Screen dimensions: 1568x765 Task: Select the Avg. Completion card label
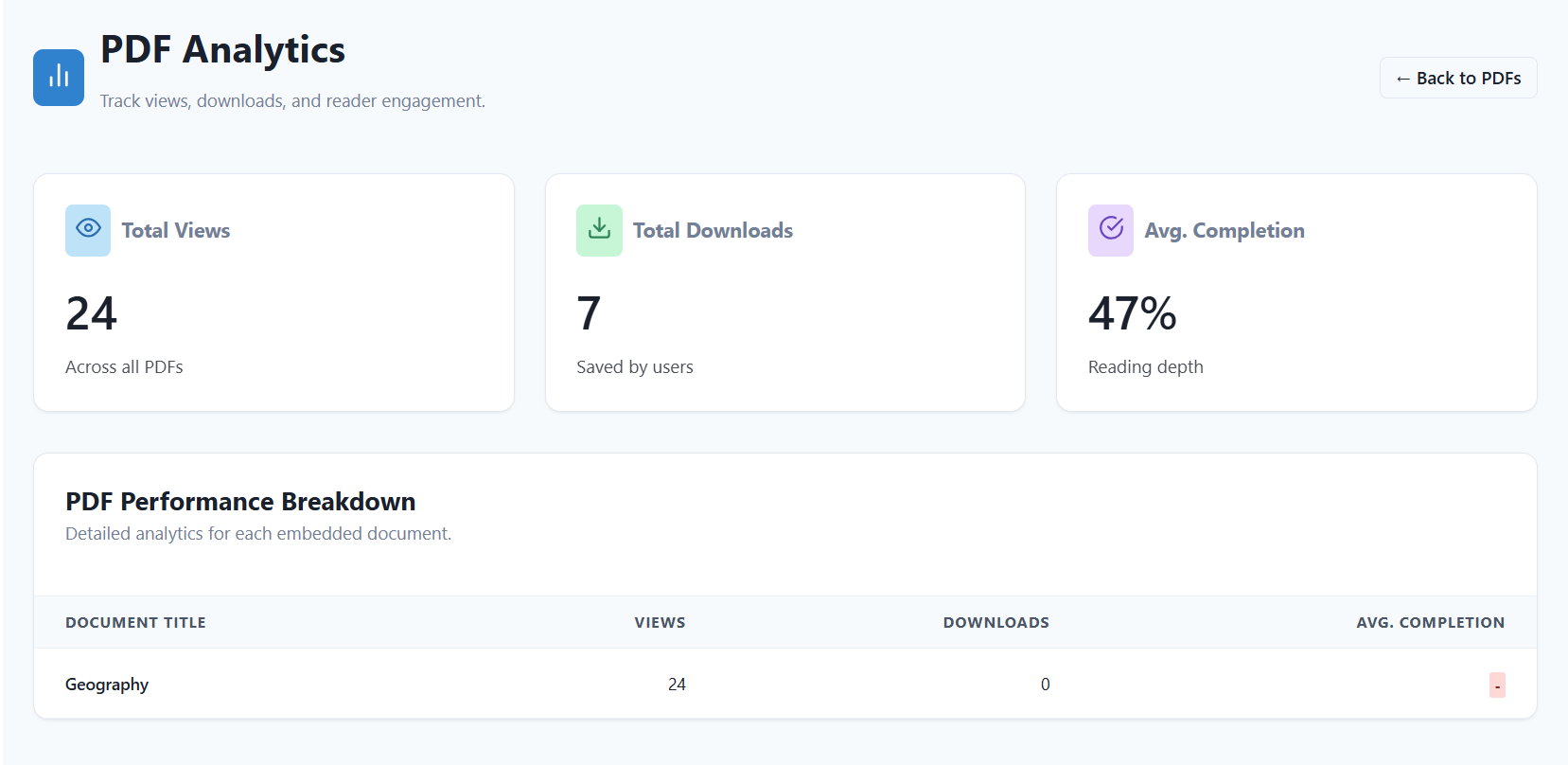tap(1224, 230)
